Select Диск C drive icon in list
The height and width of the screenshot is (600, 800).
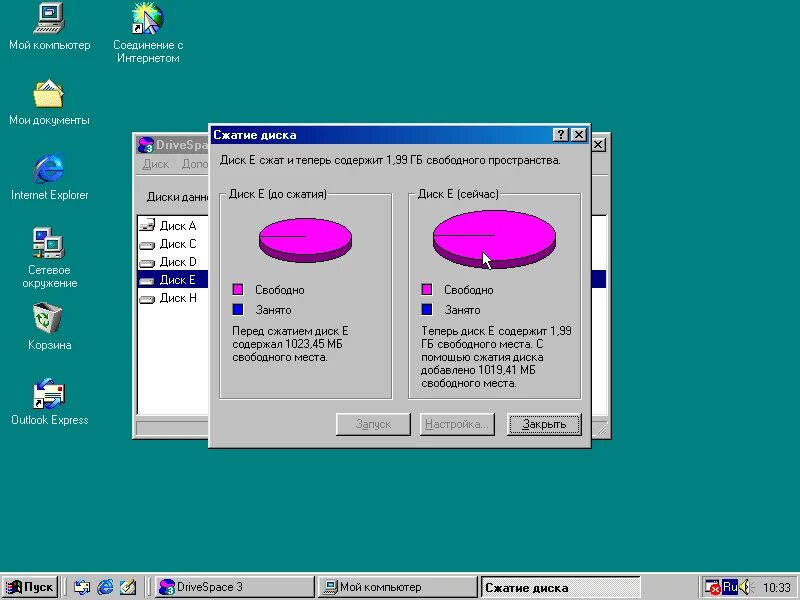click(x=147, y=244)
